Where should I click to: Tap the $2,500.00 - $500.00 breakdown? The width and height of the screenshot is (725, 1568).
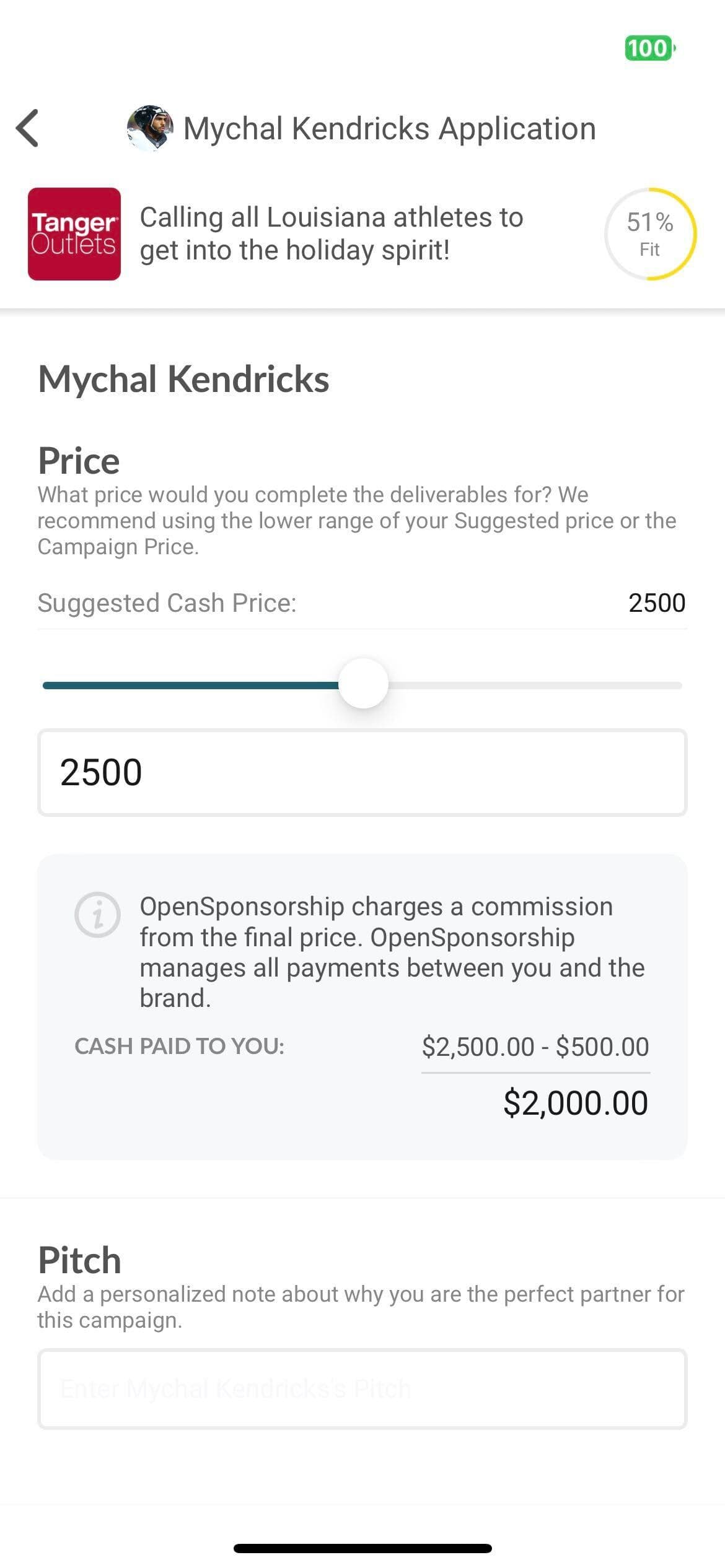(x=535, y=1047)
